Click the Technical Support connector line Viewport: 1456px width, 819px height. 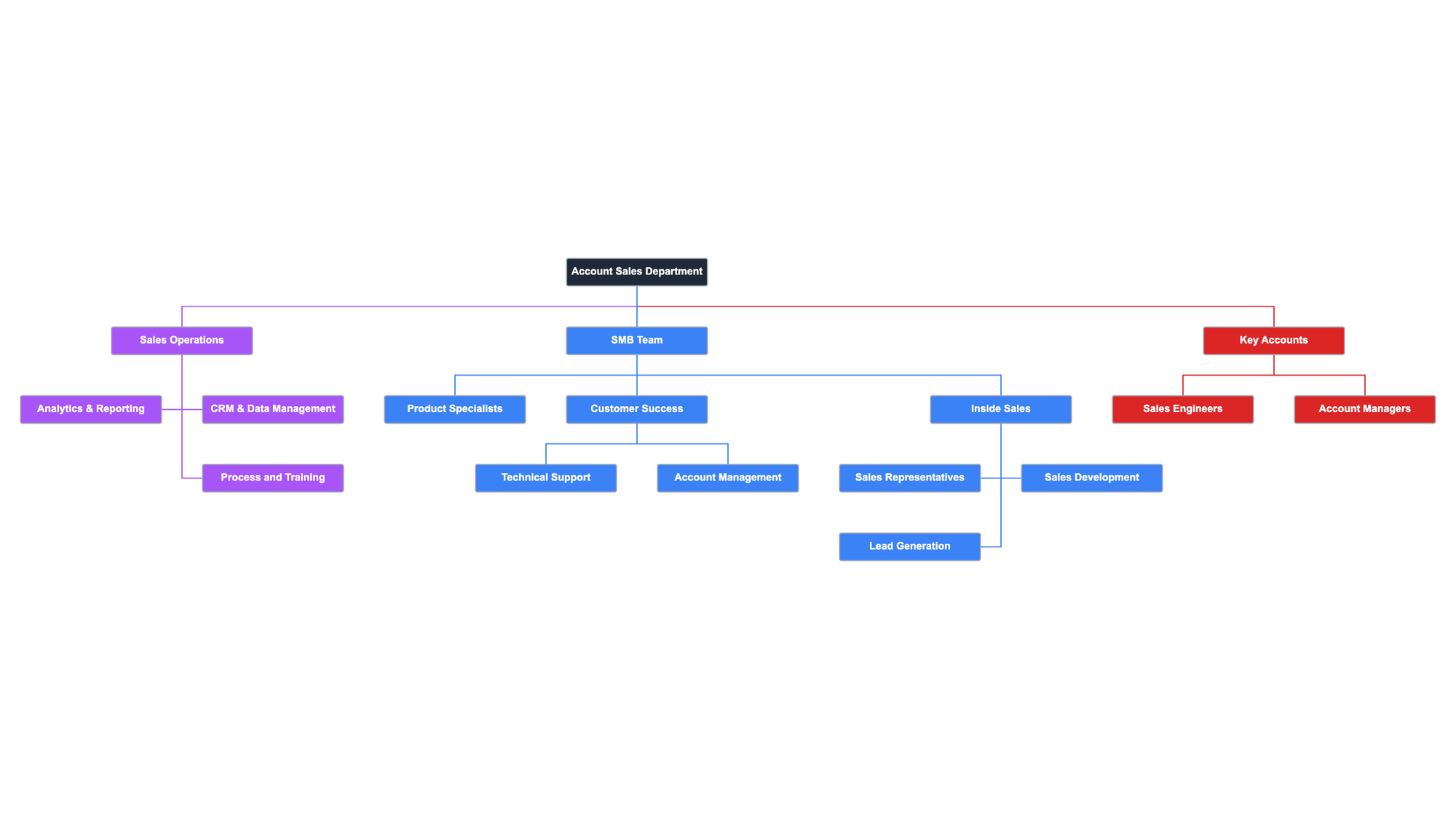546,453
